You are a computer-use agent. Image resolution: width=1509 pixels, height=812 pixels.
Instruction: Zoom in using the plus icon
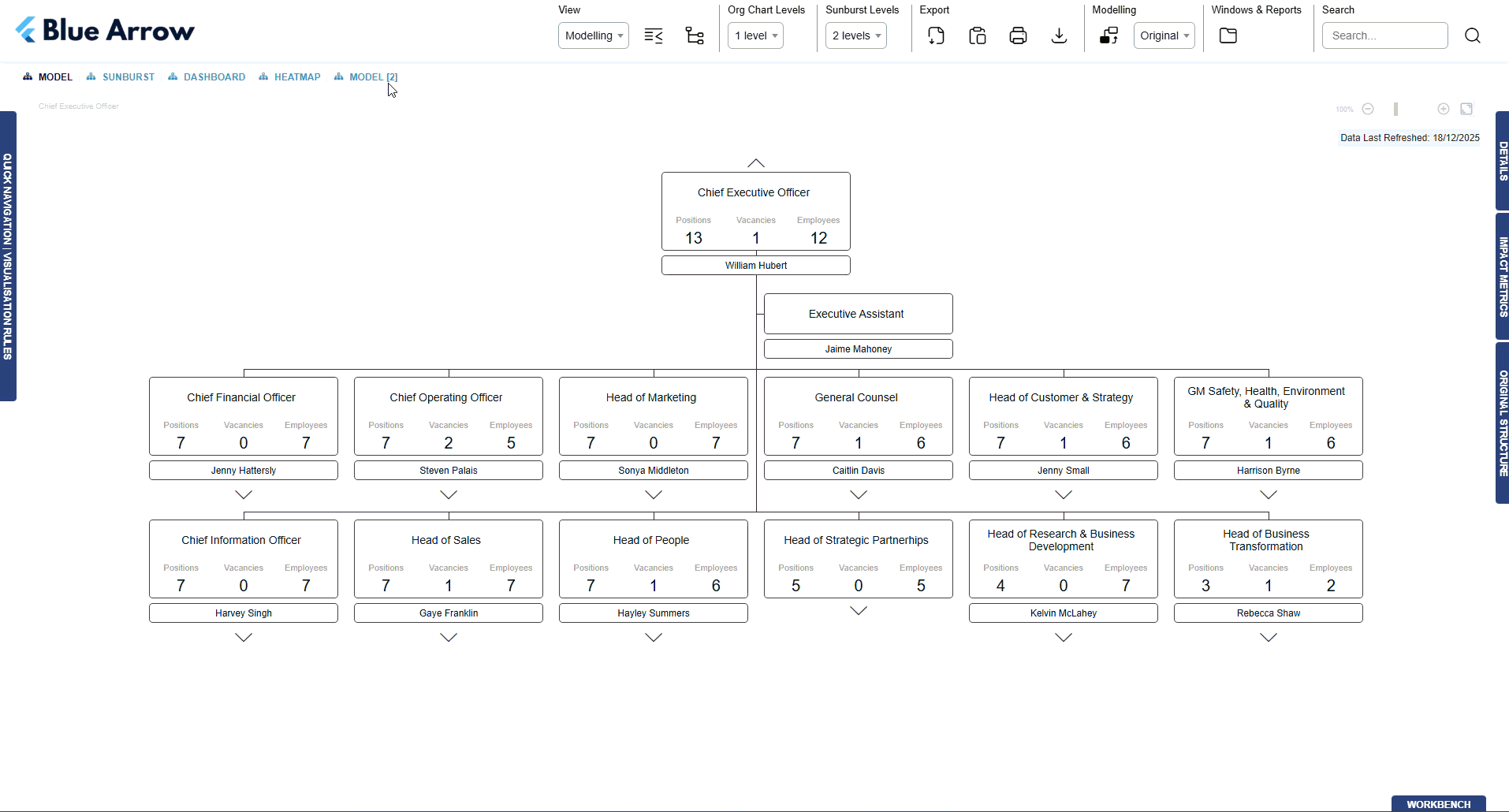pyautogui.click(x=1443, y=109)
